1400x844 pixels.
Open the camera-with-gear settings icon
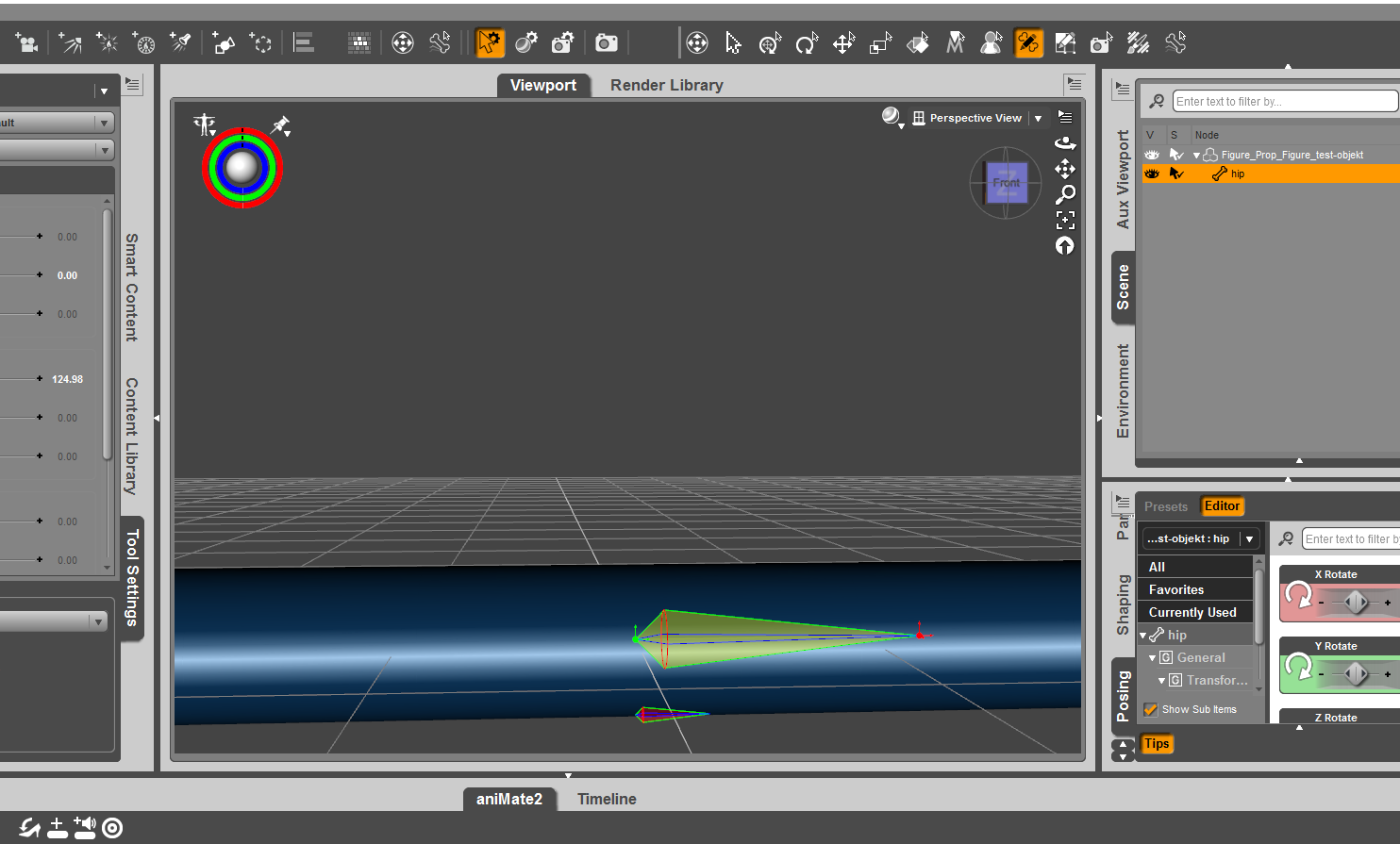[563, 42]
